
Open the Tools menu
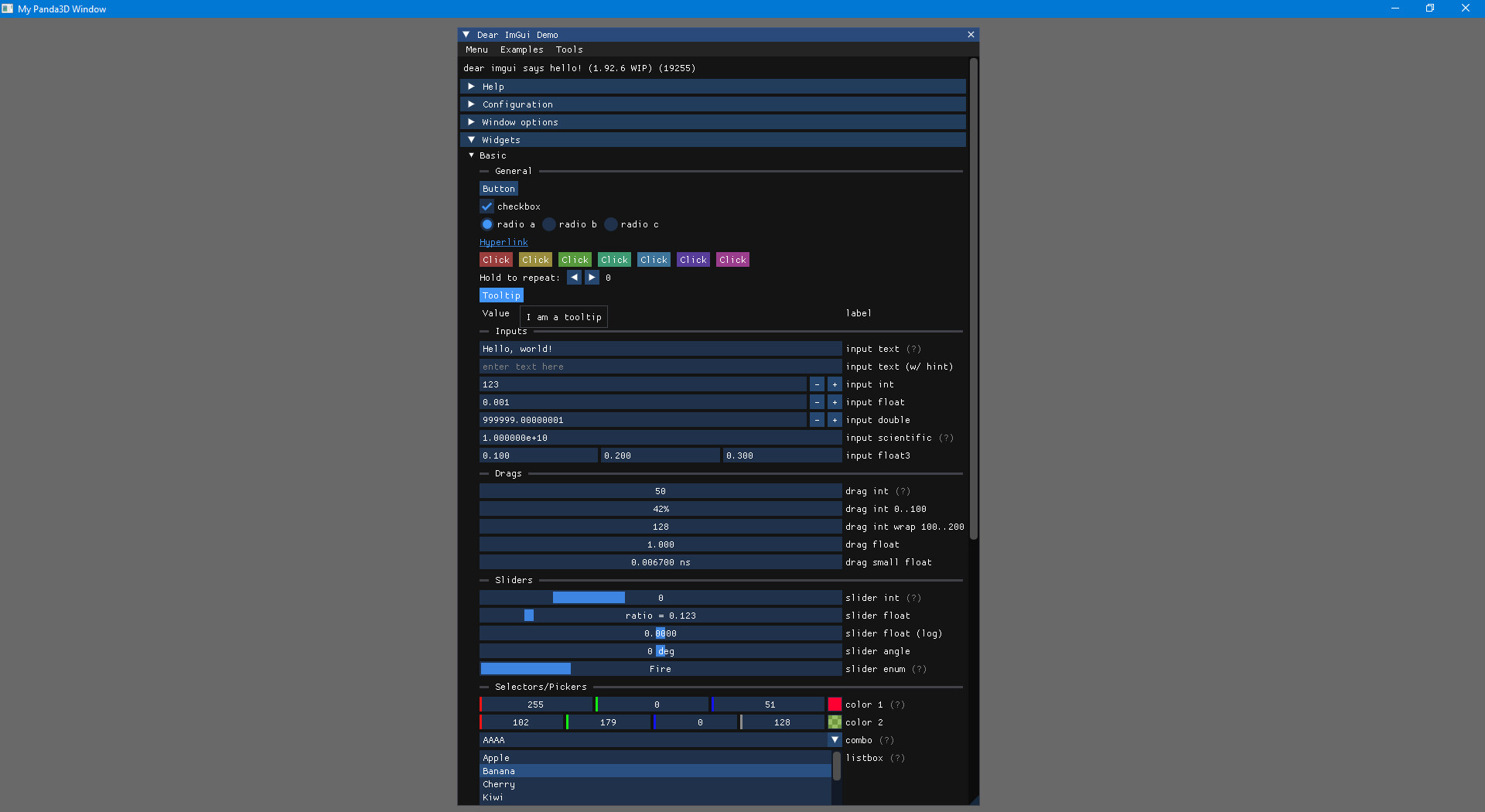tap(569, 49)
